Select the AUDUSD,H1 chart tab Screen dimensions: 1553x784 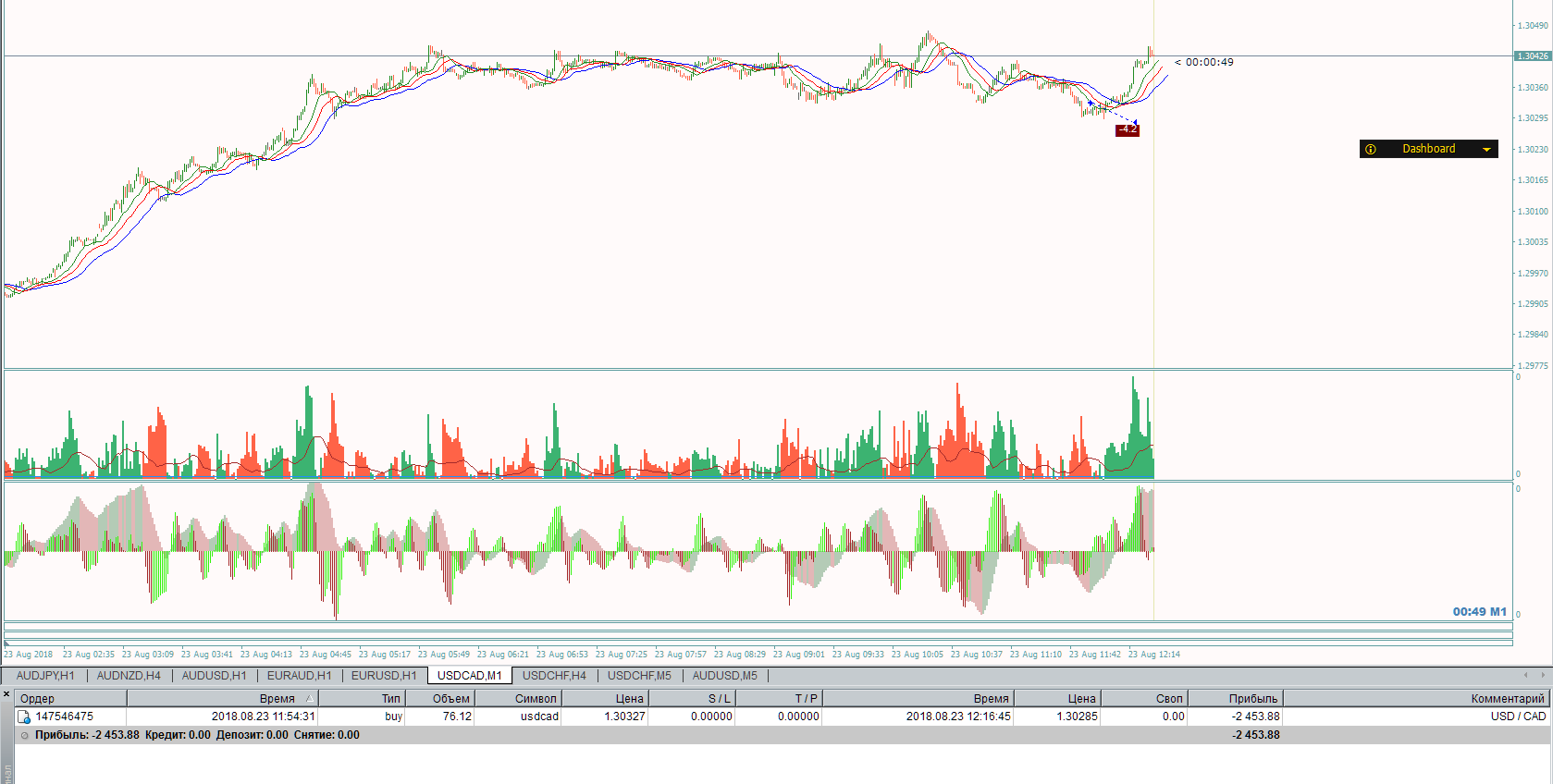(214, 676)
